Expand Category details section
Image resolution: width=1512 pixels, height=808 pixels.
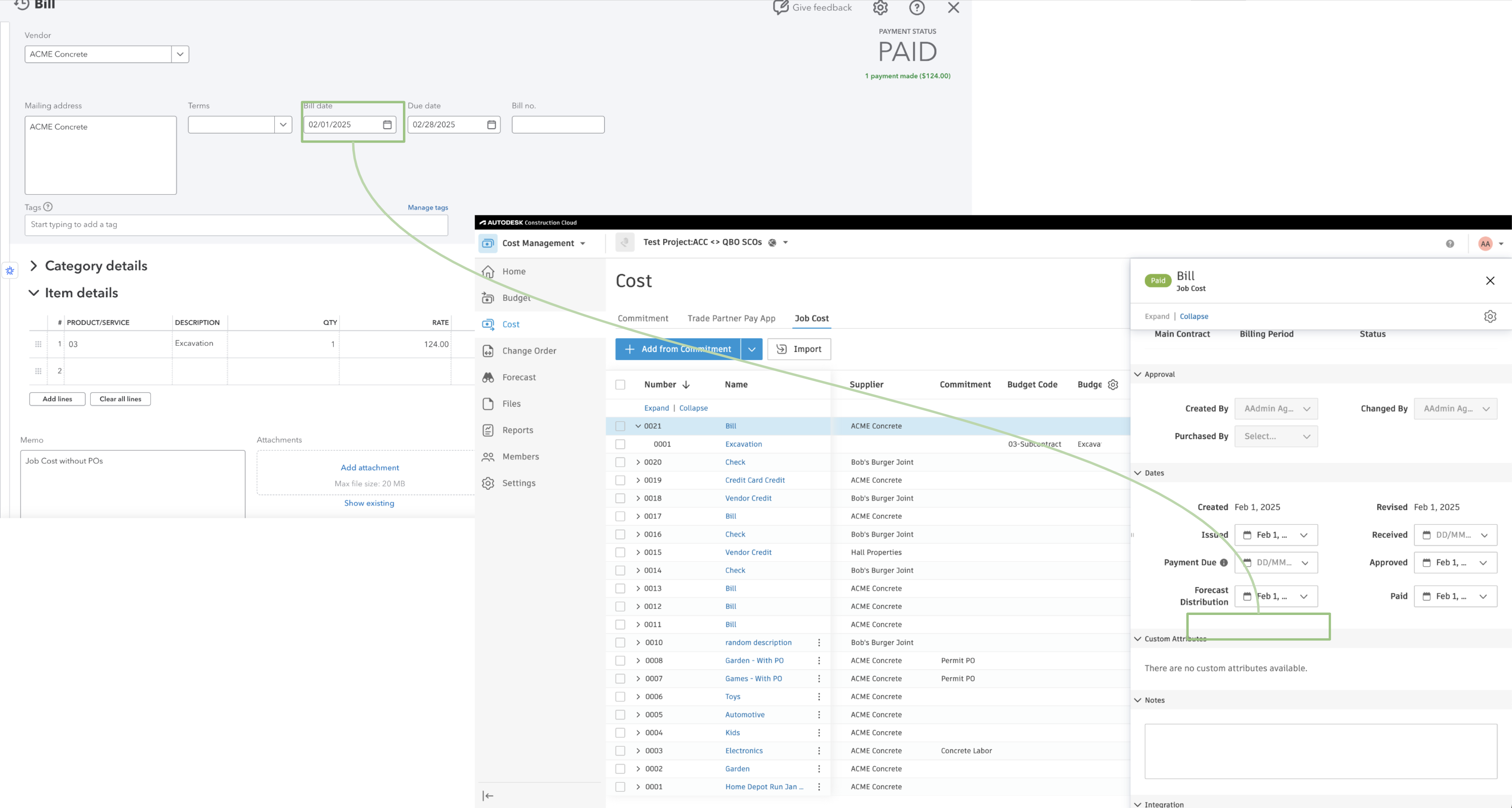tap(33, 265)
